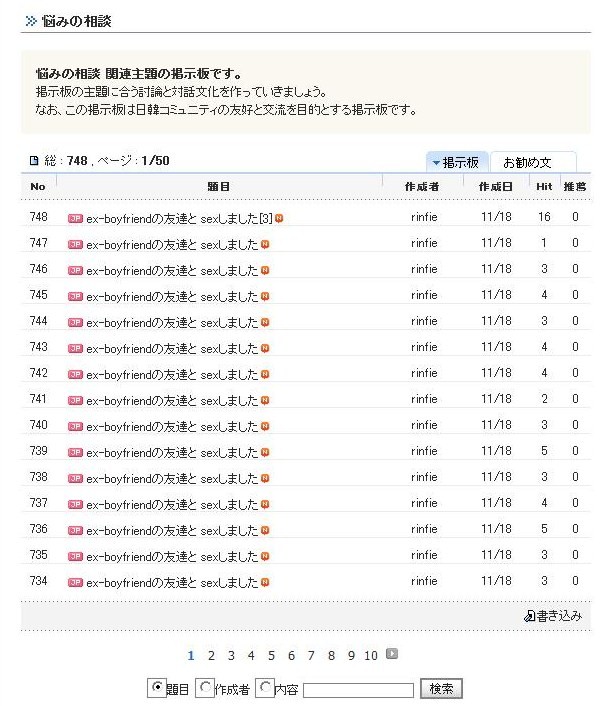Focus the search keyword text field
This screenshot has height=706, width=613.
click(x=358, y=689)
